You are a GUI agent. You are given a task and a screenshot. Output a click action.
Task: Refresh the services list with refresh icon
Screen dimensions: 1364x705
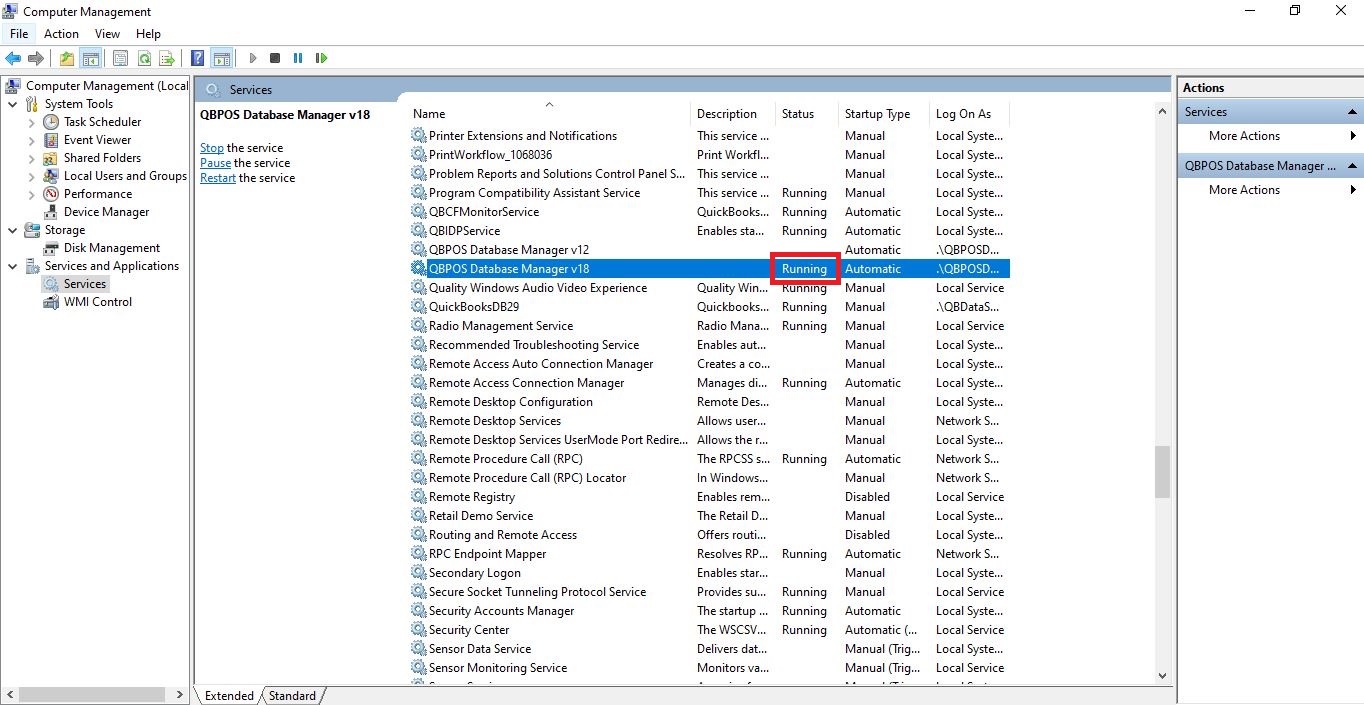[144, 57]
